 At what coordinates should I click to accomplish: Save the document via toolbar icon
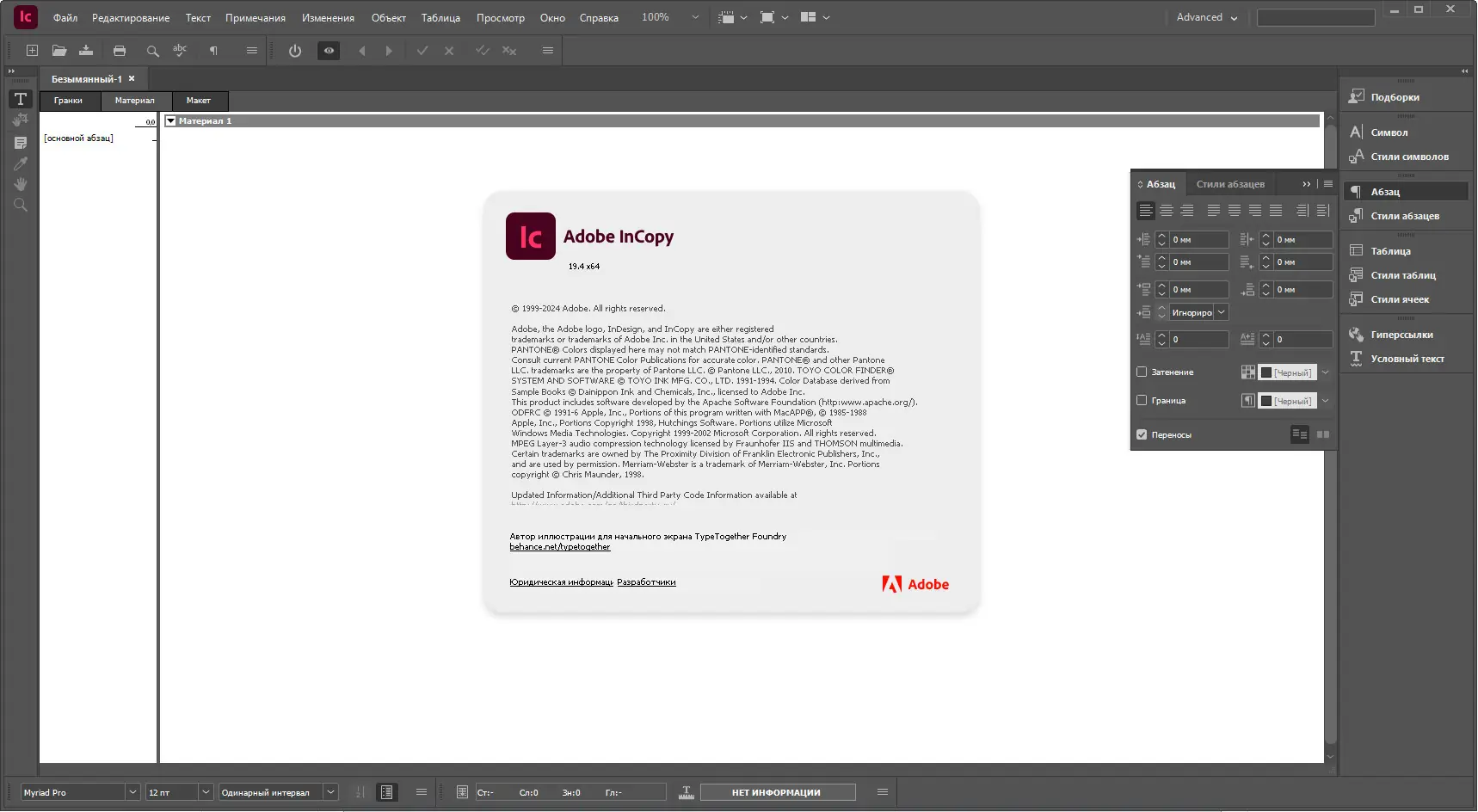tap(86, 51)
